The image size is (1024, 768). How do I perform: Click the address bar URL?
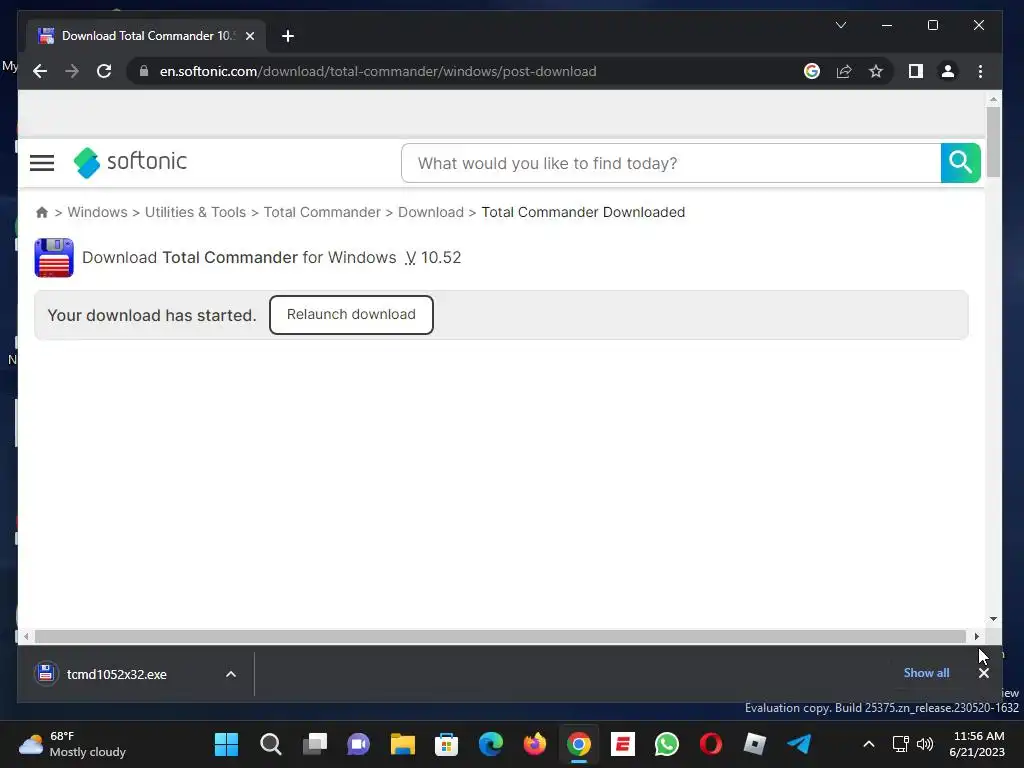[378, 71]
